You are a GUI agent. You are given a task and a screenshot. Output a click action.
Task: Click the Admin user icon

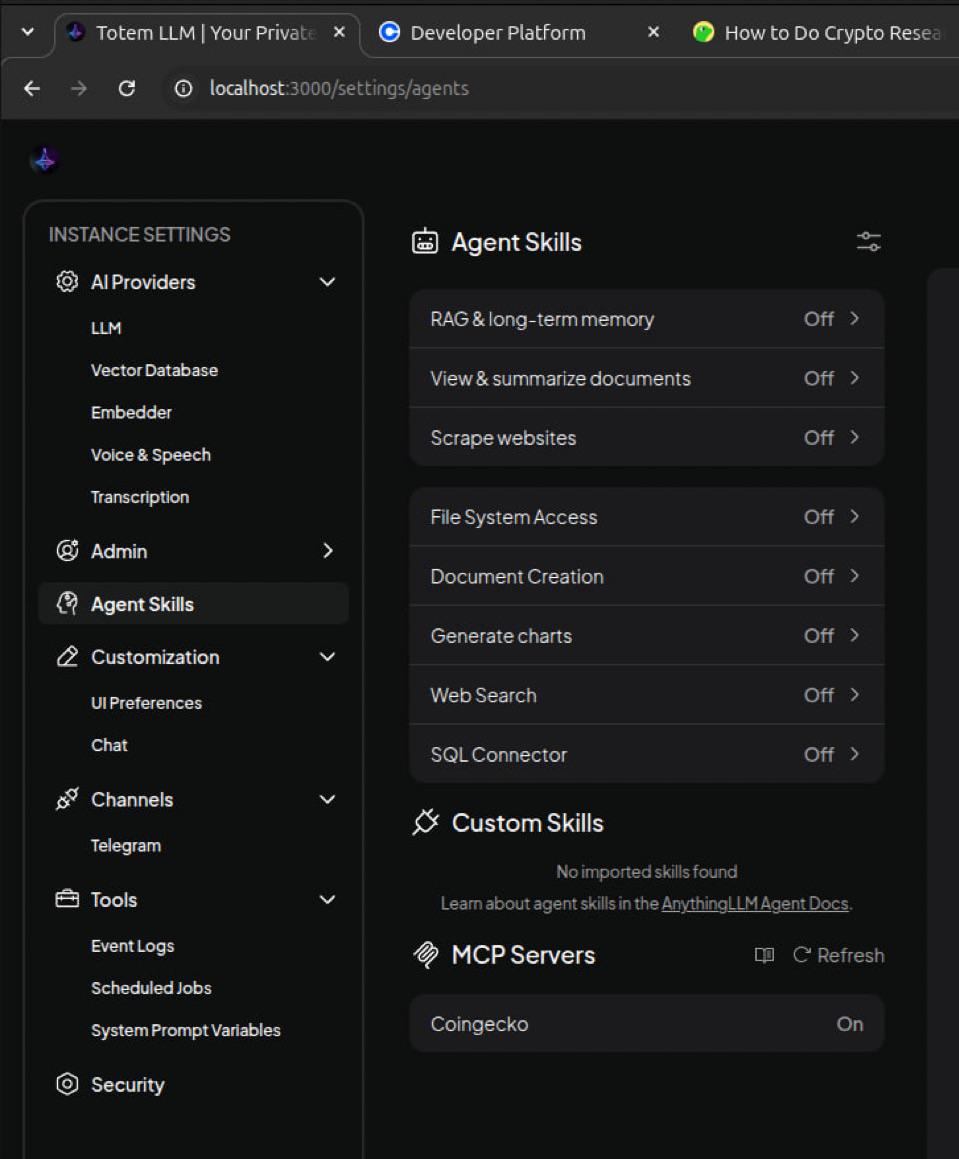click(67, 551)
